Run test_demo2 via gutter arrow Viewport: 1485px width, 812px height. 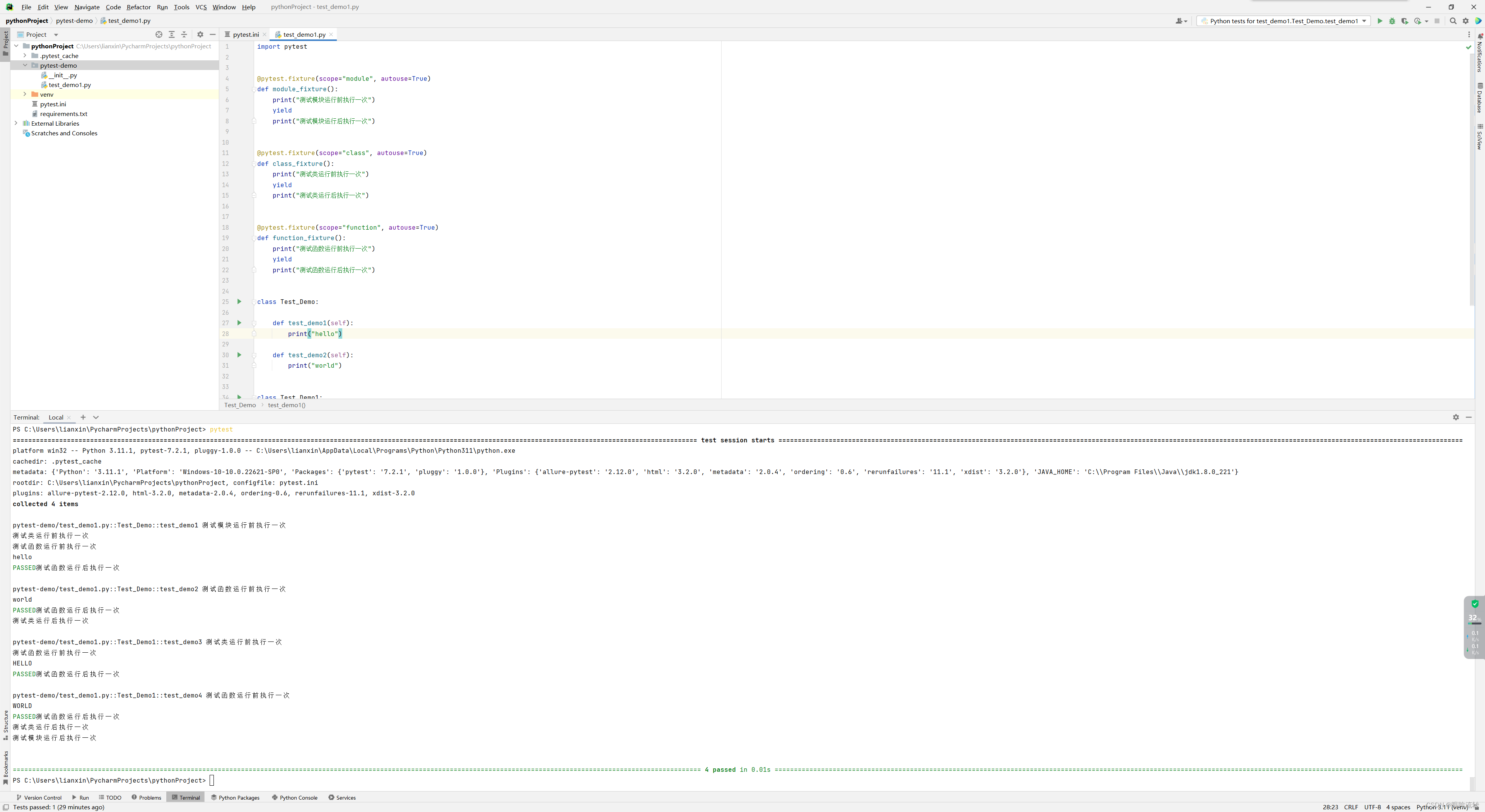click(239, 355)
